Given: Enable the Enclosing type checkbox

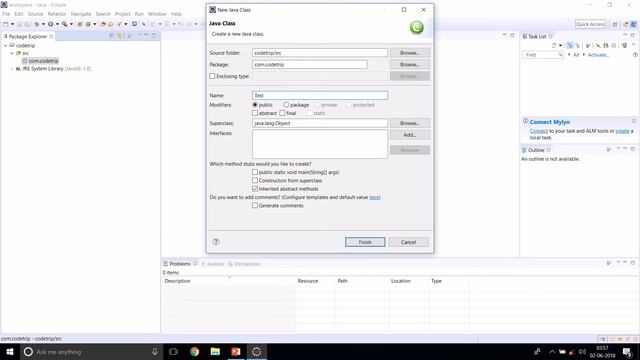Looking at the screenshot, I should point(212,76).
